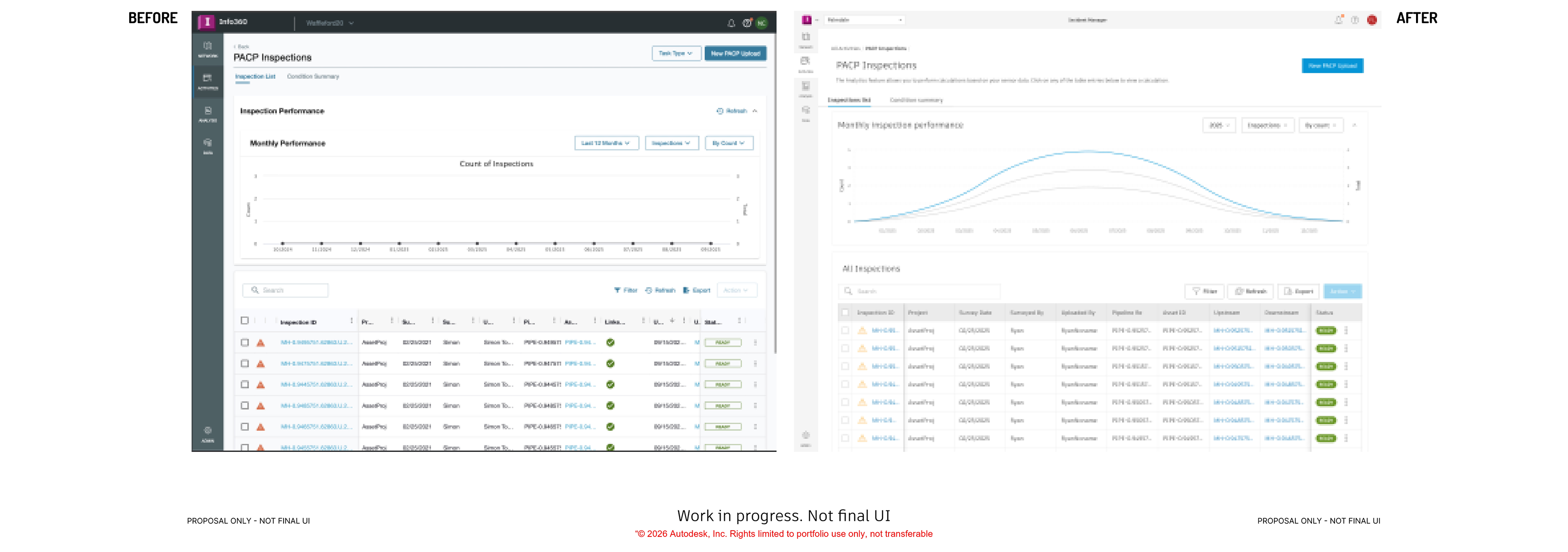Switch to Condition Summary tab in BEFORE screen

point(313,77)
